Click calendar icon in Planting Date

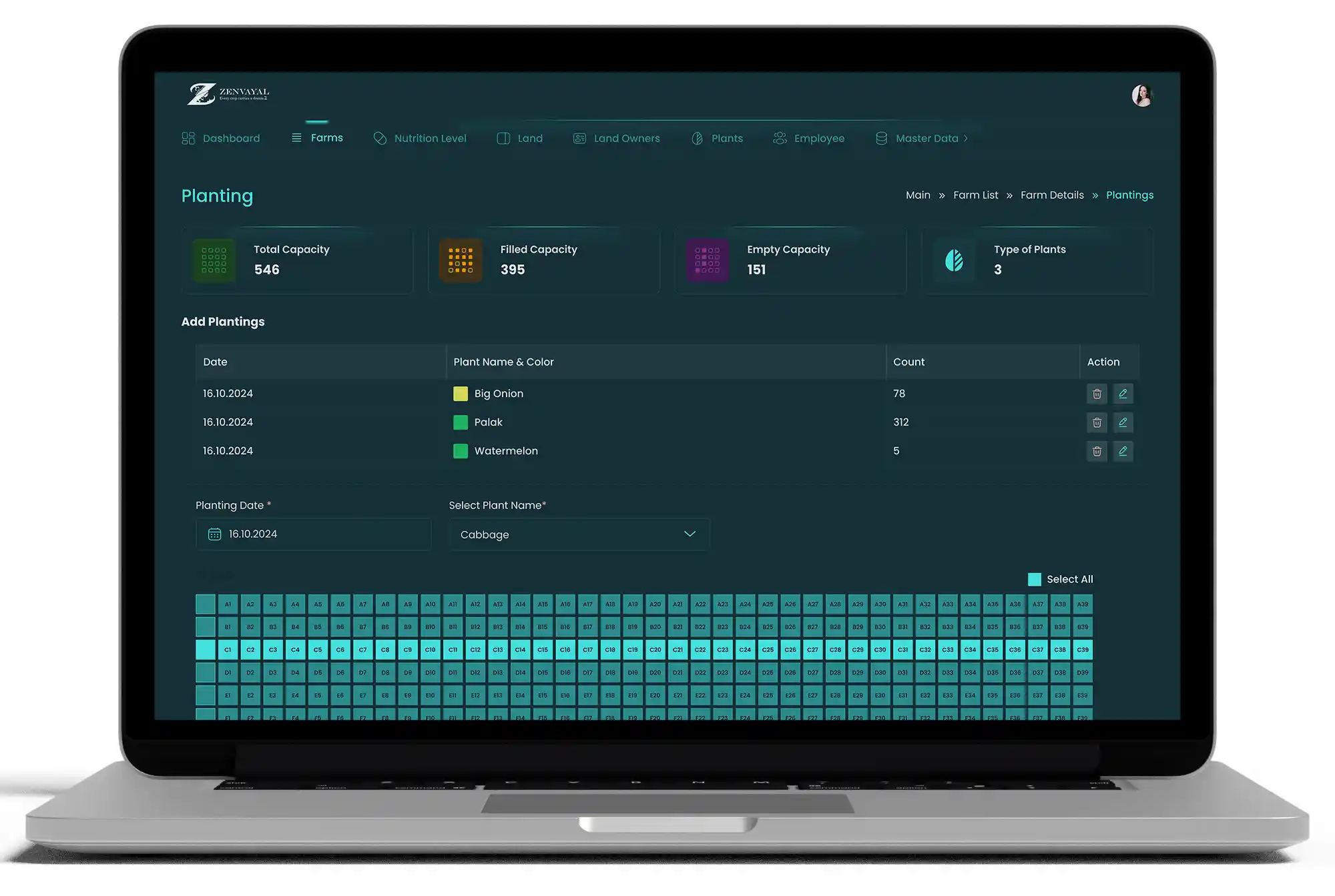[x=214, y=534]
